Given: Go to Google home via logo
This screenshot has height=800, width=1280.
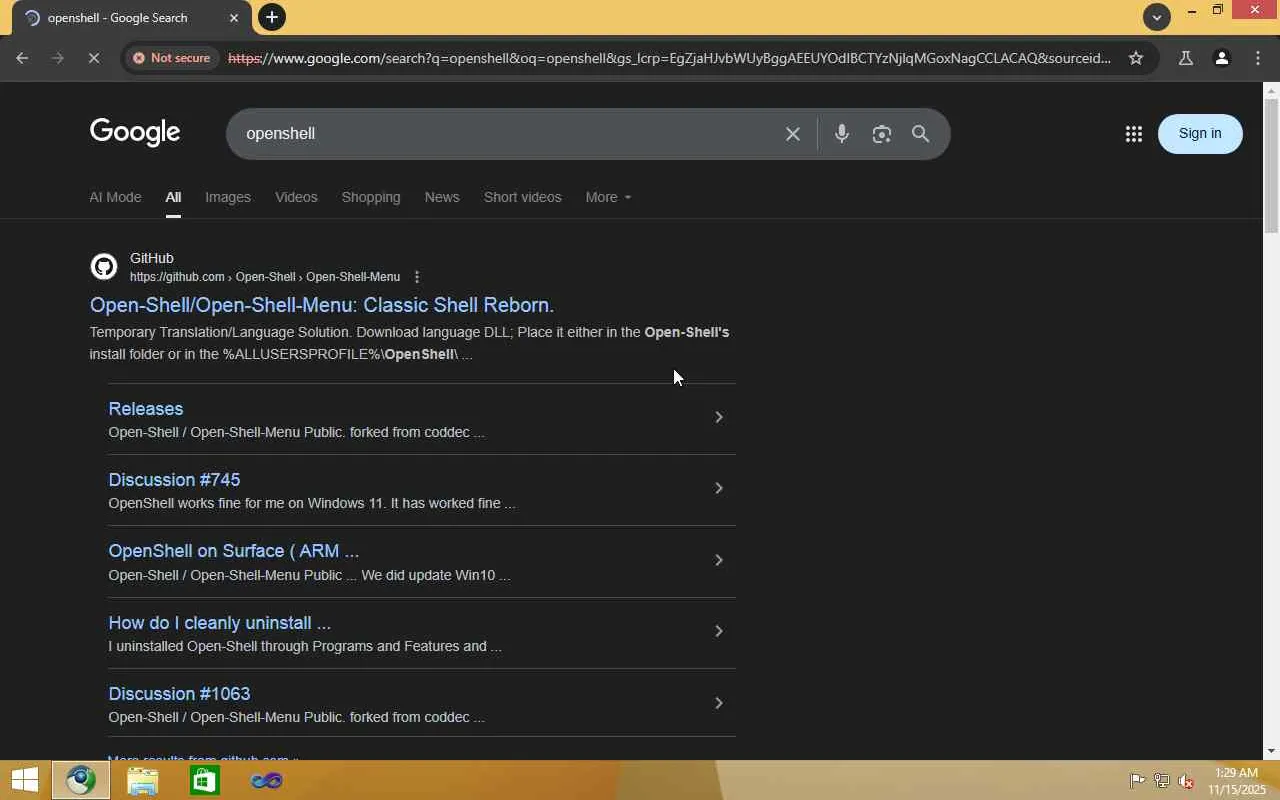Looking at the screenshot, I should point(135,132).
